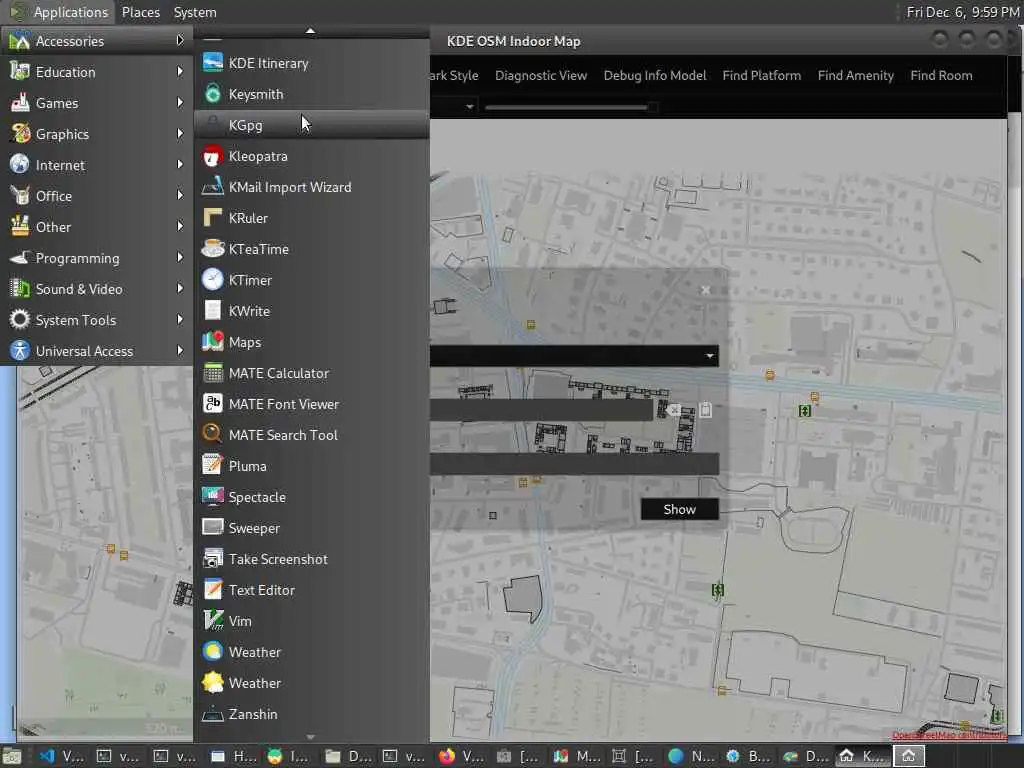Switch to the VS Code taskbar entry
This screenshot has width=1024, height=768.
[61, 756]
